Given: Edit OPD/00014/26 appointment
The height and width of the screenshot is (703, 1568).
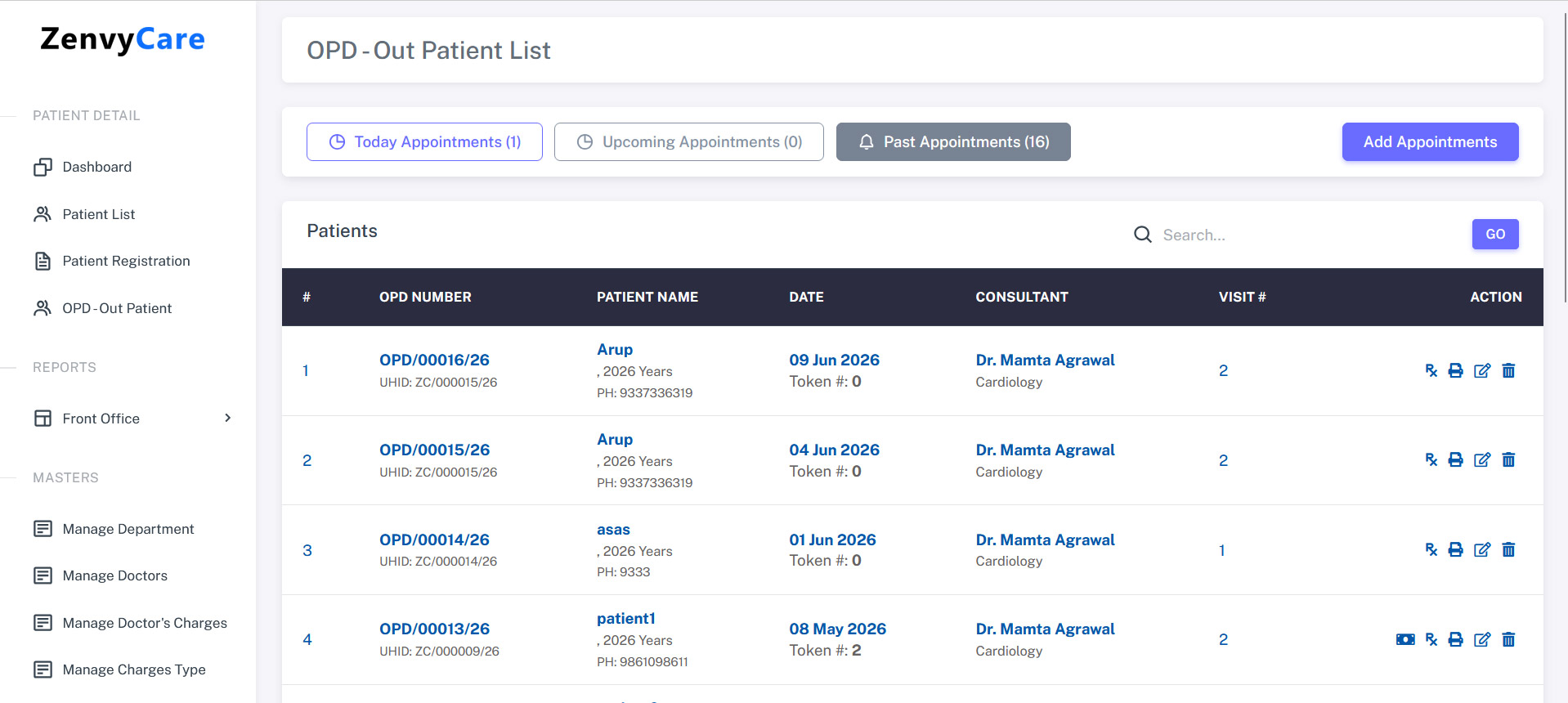Looking at the screenshot, I should pyautogui.click(x=1482, y=550).
